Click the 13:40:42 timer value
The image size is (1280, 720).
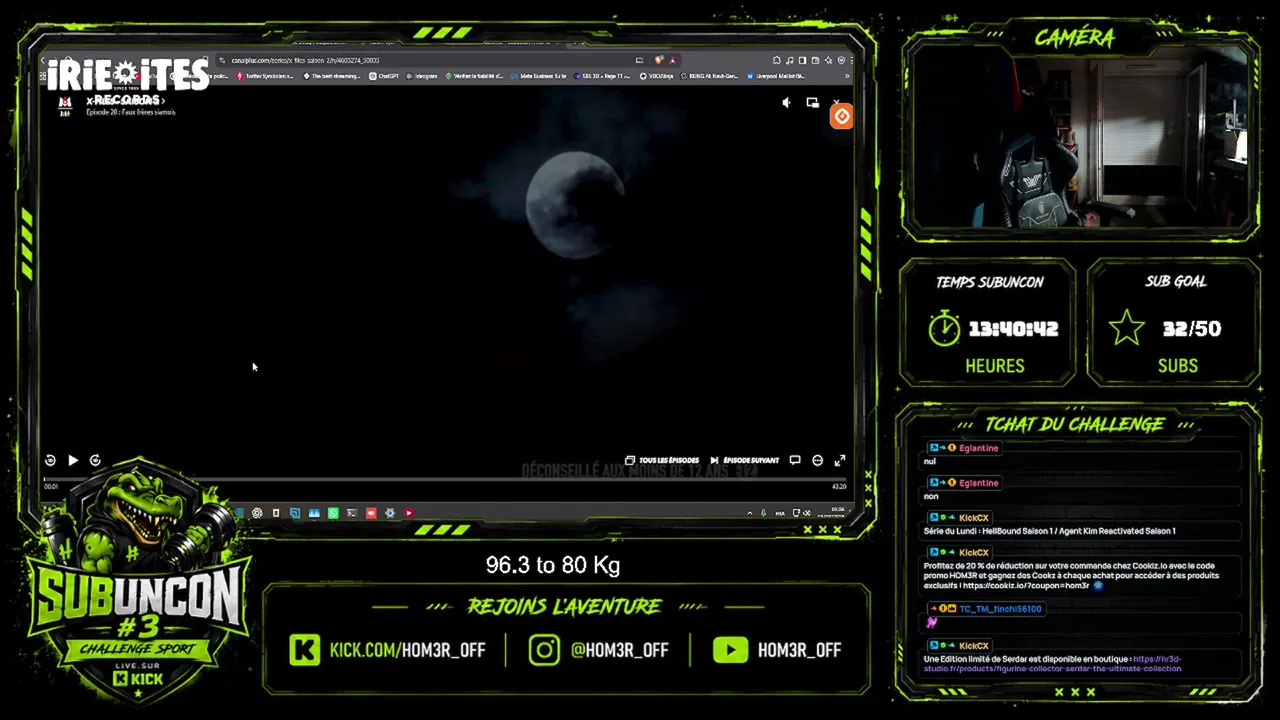[x=1013, y=329]
